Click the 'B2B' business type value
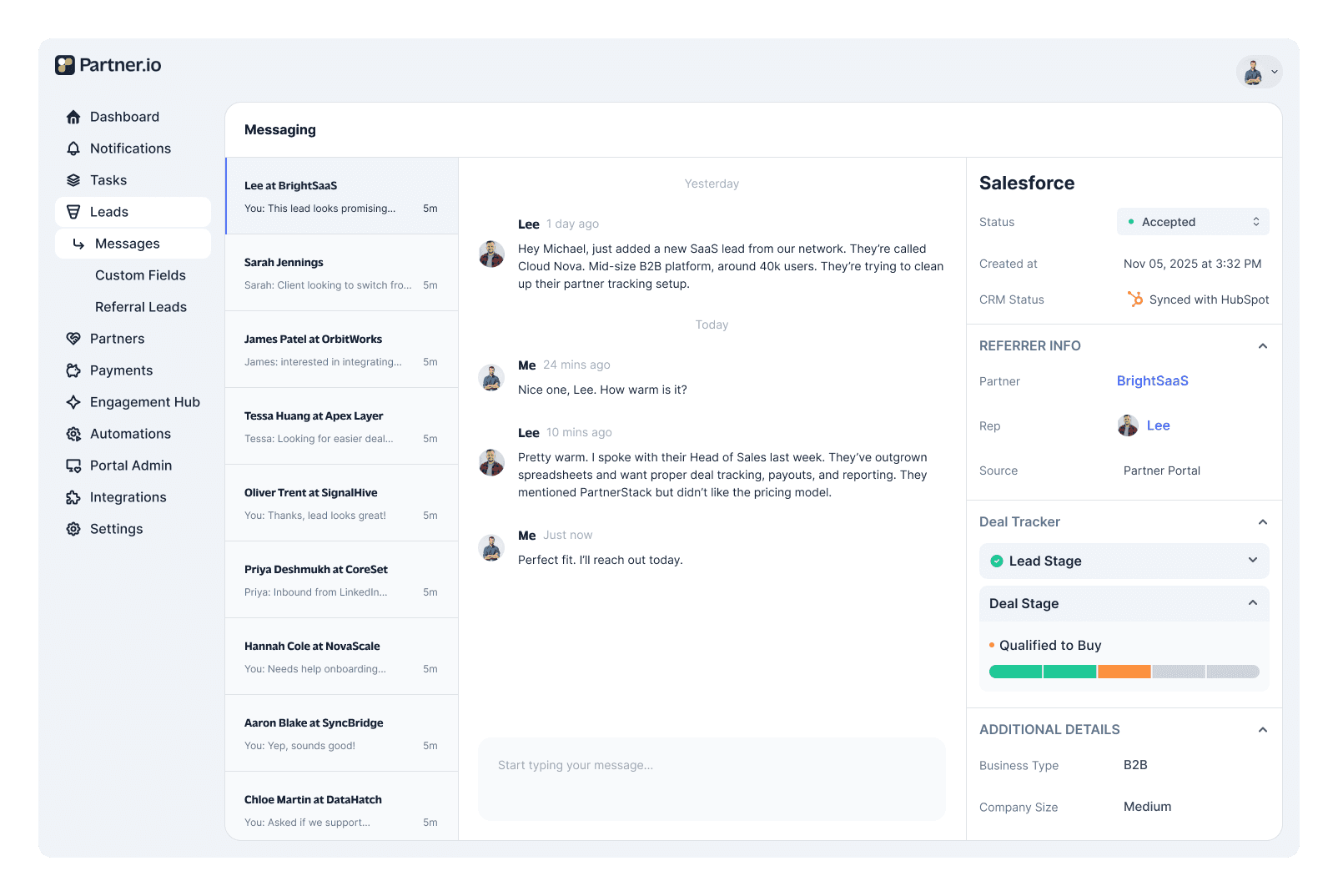The height and width of the screenshot is (896, 1338). pyautogui.click(x=1135, y=765)
